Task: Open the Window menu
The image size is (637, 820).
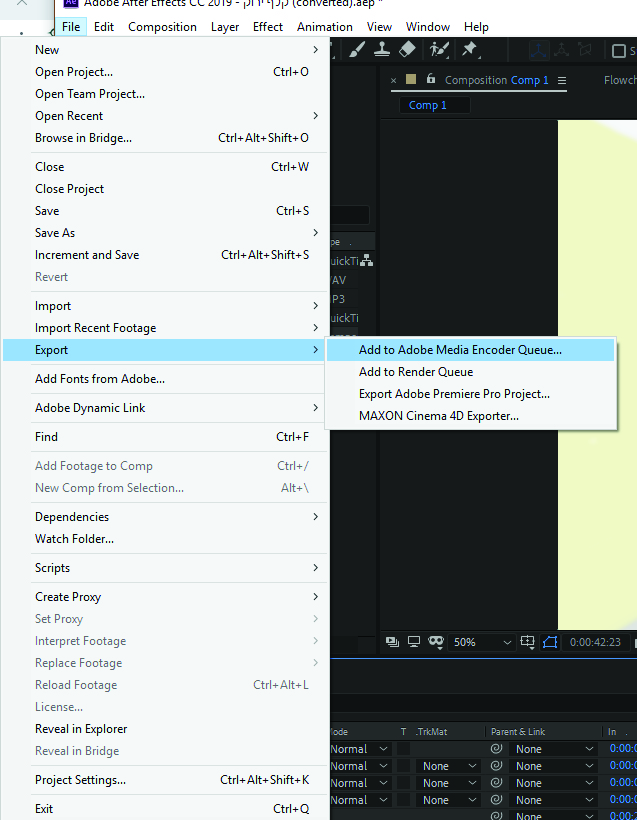Action: (x=428, y=27)
